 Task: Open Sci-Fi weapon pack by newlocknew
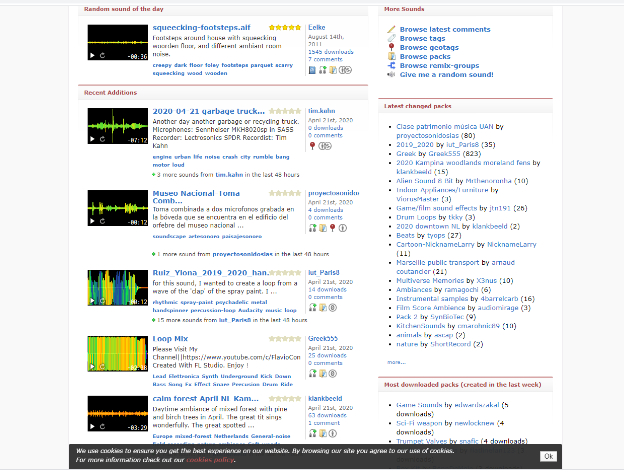[x=419, y=423]
